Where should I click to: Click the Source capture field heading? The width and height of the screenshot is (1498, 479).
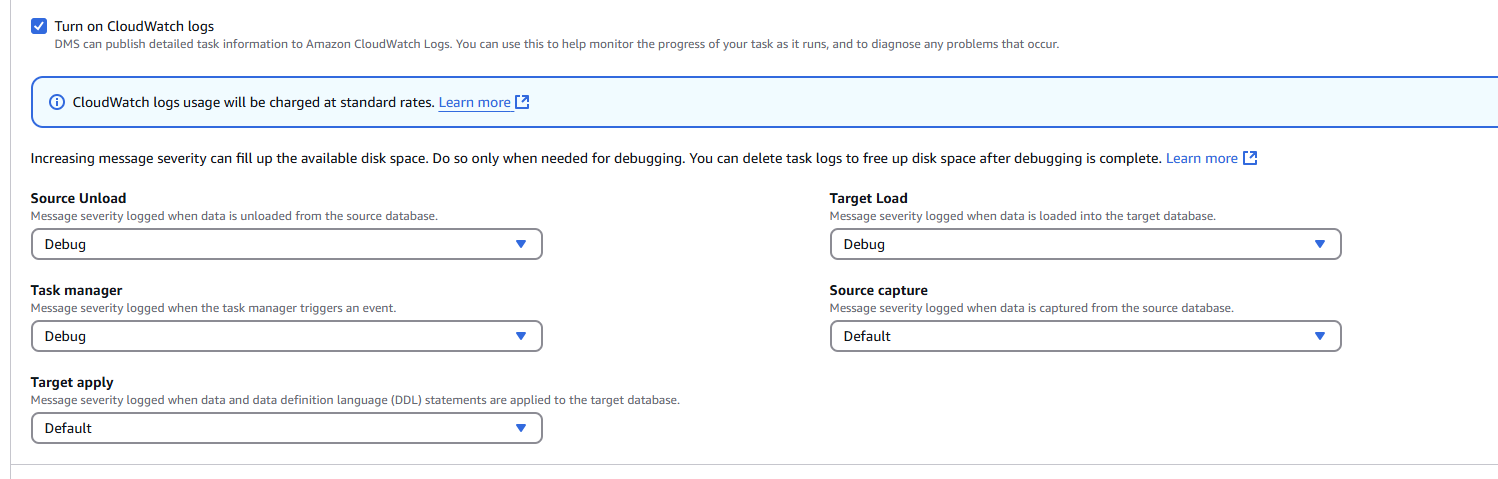pyautogui.click(x=878, y=290)
